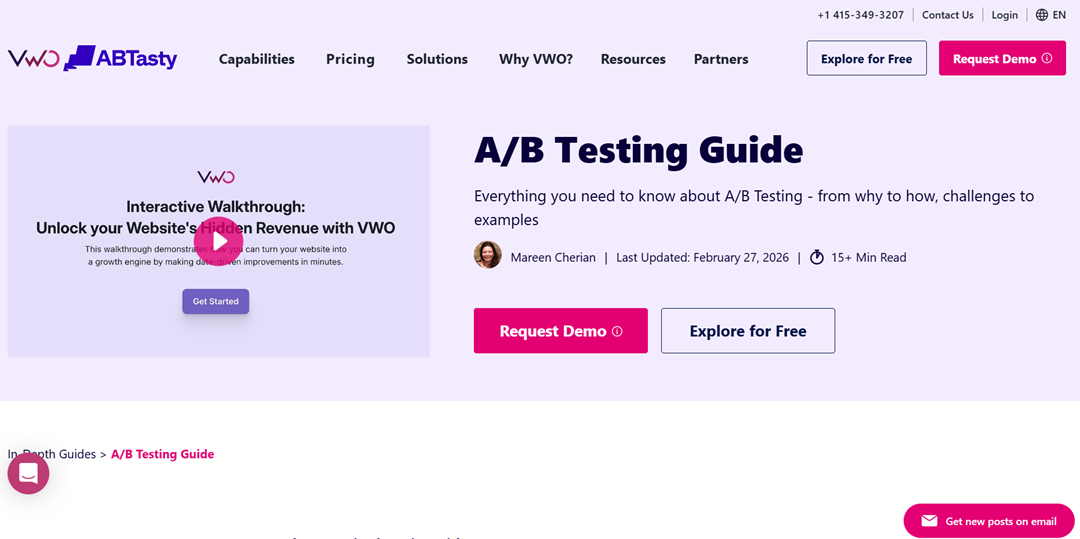Click the stopwatch read-time icon
Screen dimensions: 1080x539
click(817, 257)
